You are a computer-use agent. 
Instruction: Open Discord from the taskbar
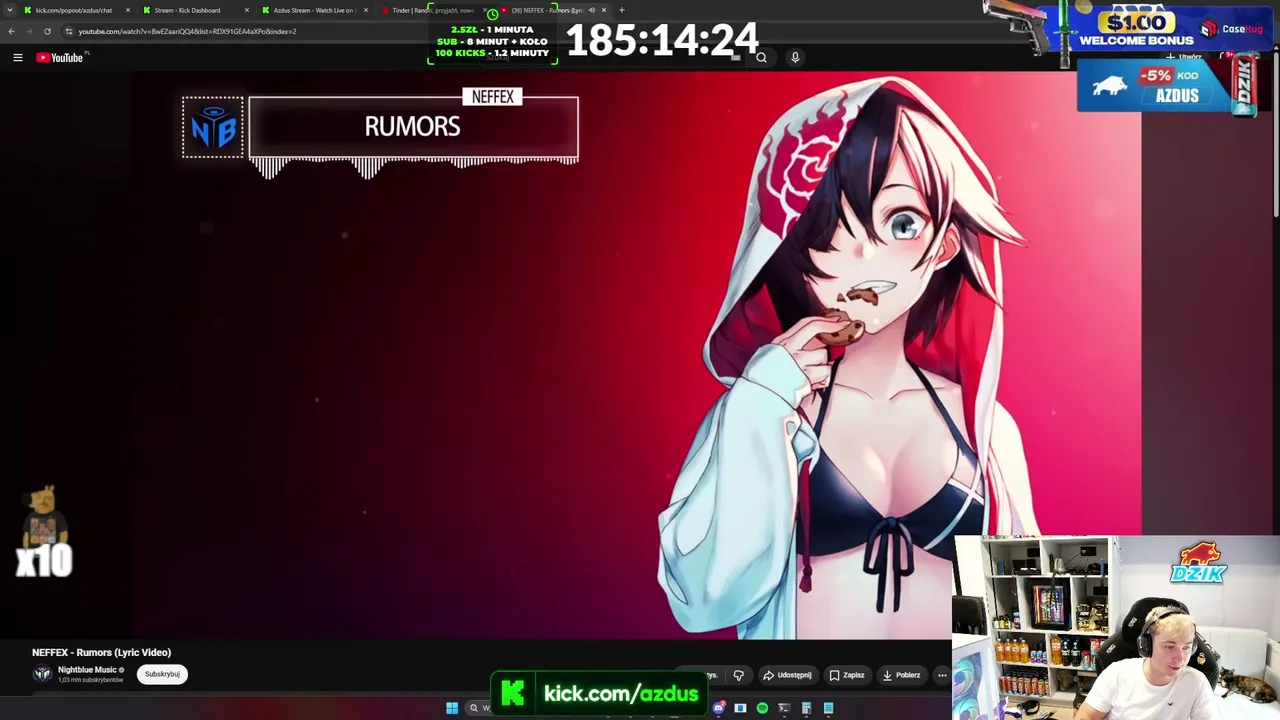(x=718, y=708)
